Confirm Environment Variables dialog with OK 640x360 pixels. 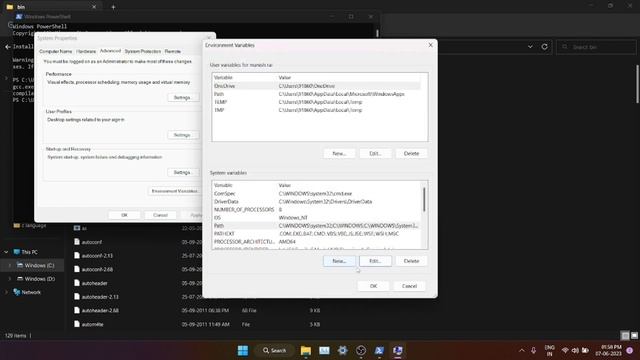tap(373, 286)
